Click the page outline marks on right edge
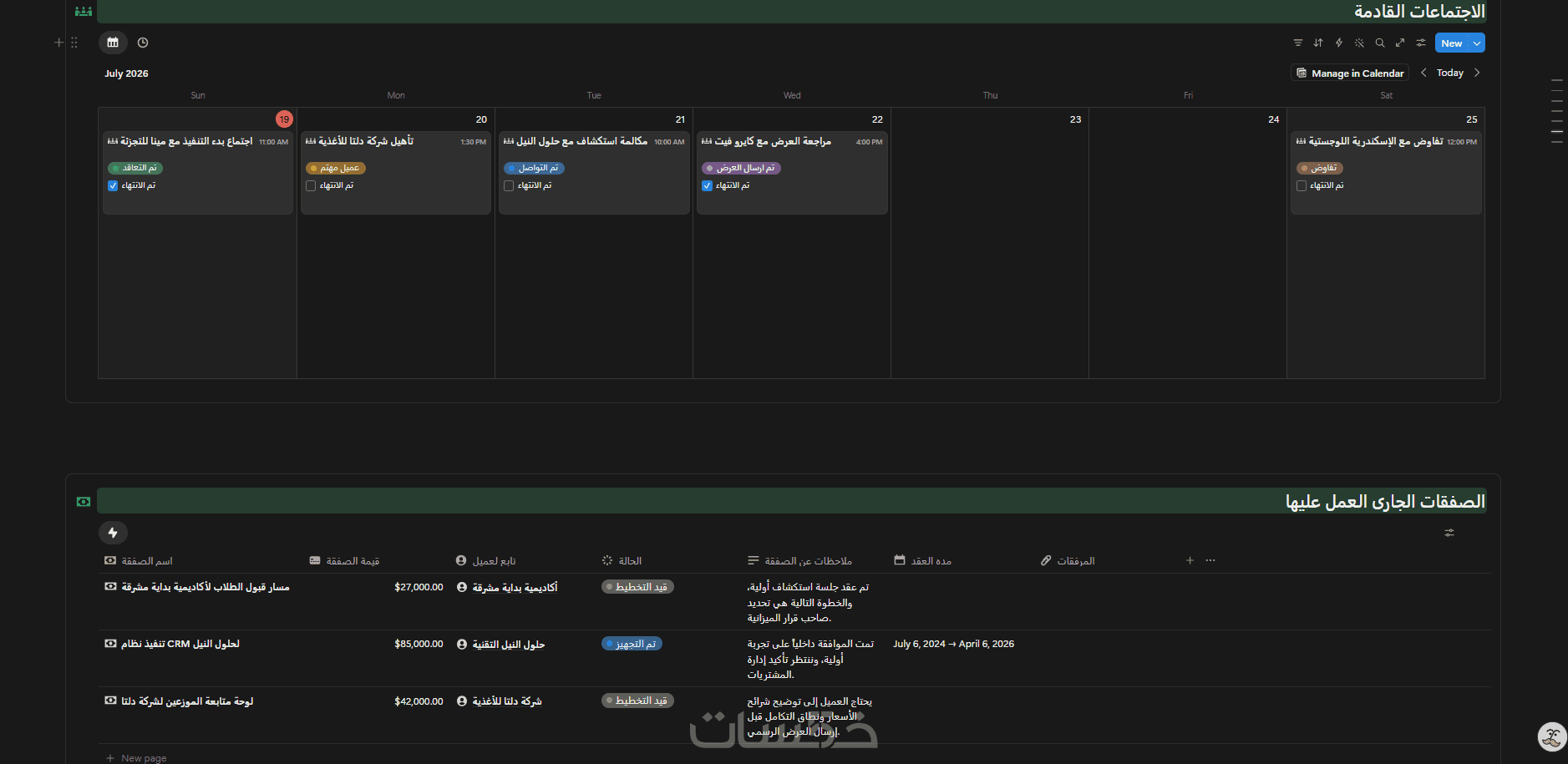The image size is (1568, 764). pos(1557,111)
